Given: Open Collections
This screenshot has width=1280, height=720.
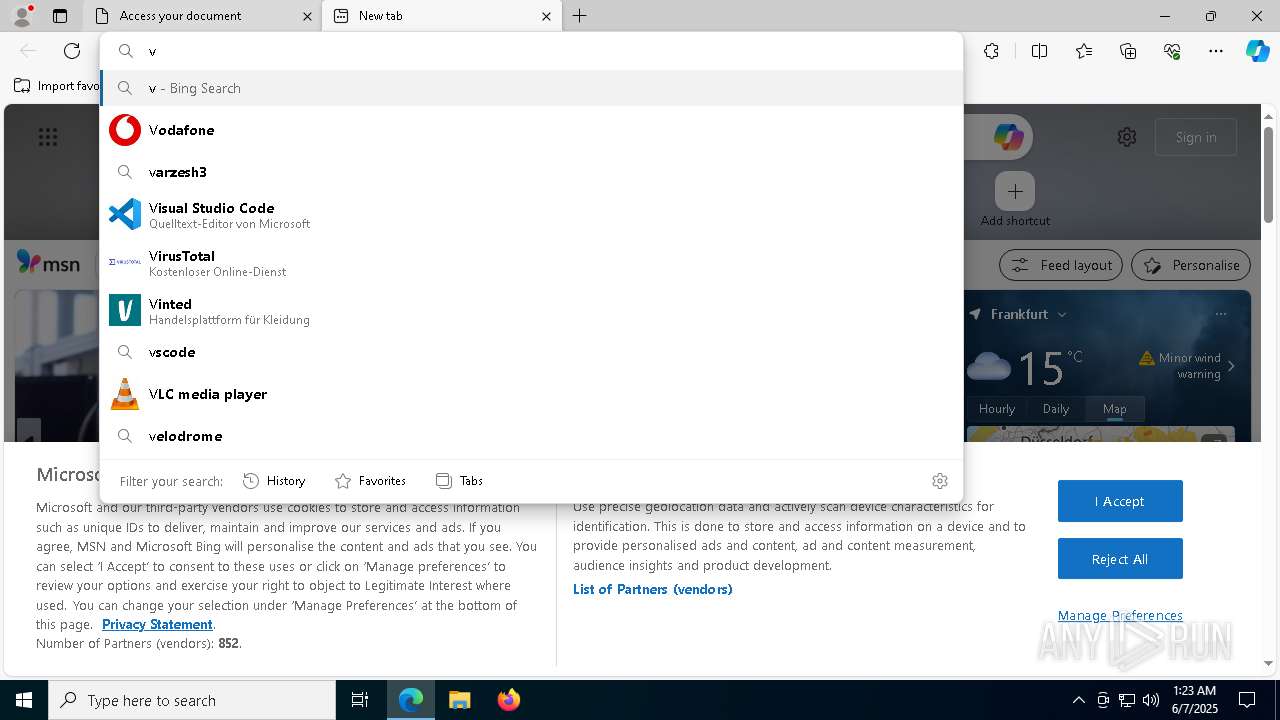Looking at the screenshot, I should pos(1128,51).
